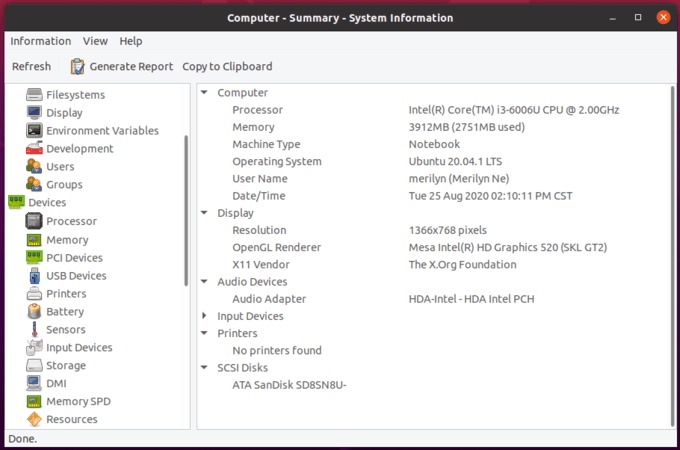Click the Users icon
680x450 pixels.
point(34,166)
